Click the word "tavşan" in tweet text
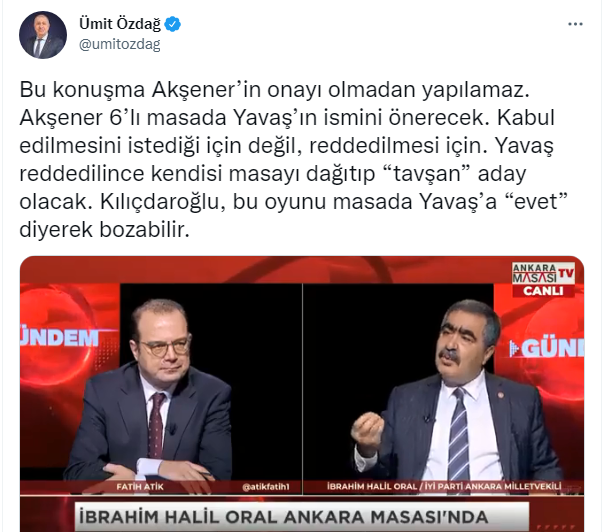The height and width of the screenshot is (532, 615). coord(427,173)
